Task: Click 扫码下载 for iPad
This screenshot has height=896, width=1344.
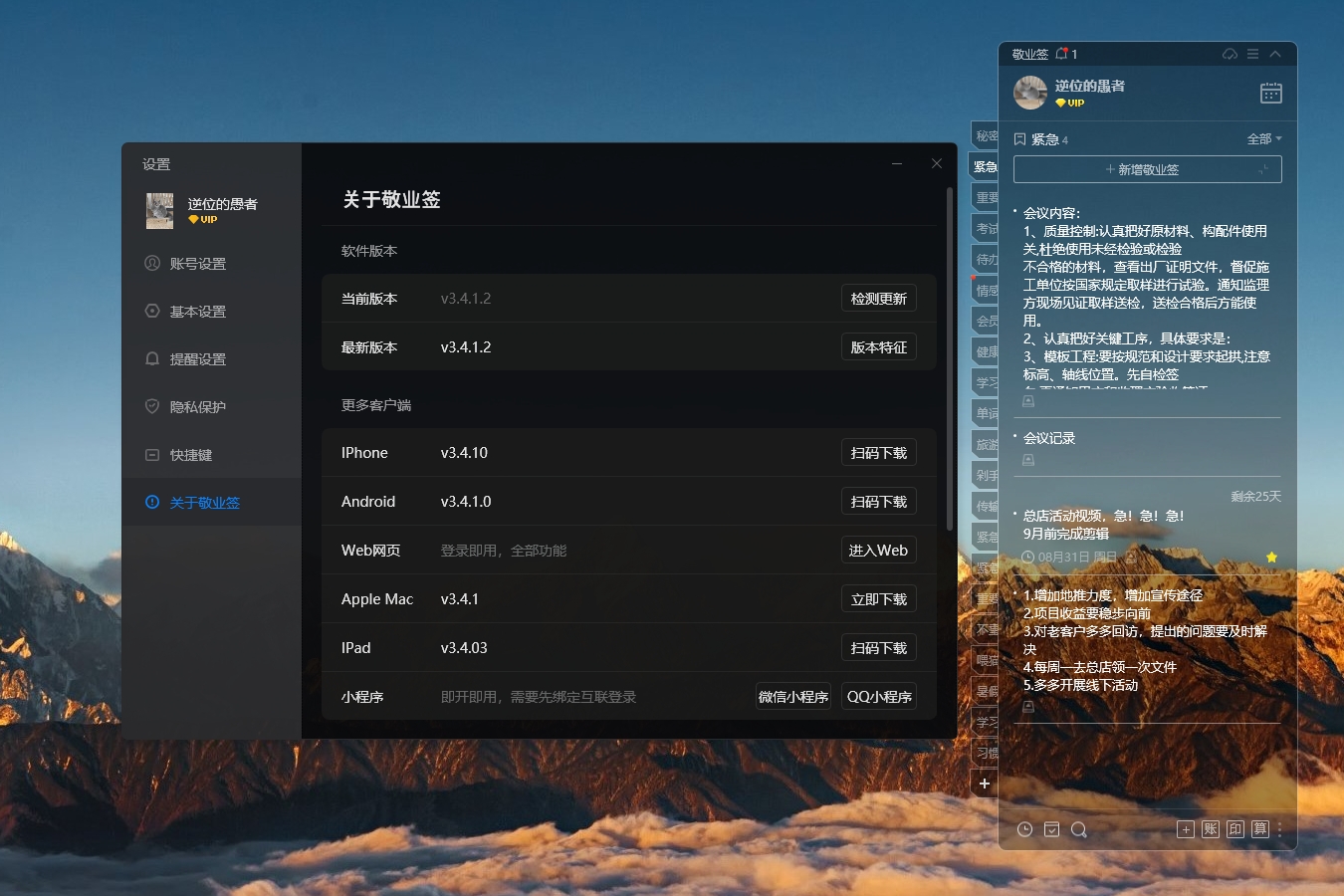Action: [x=879, y=648]
